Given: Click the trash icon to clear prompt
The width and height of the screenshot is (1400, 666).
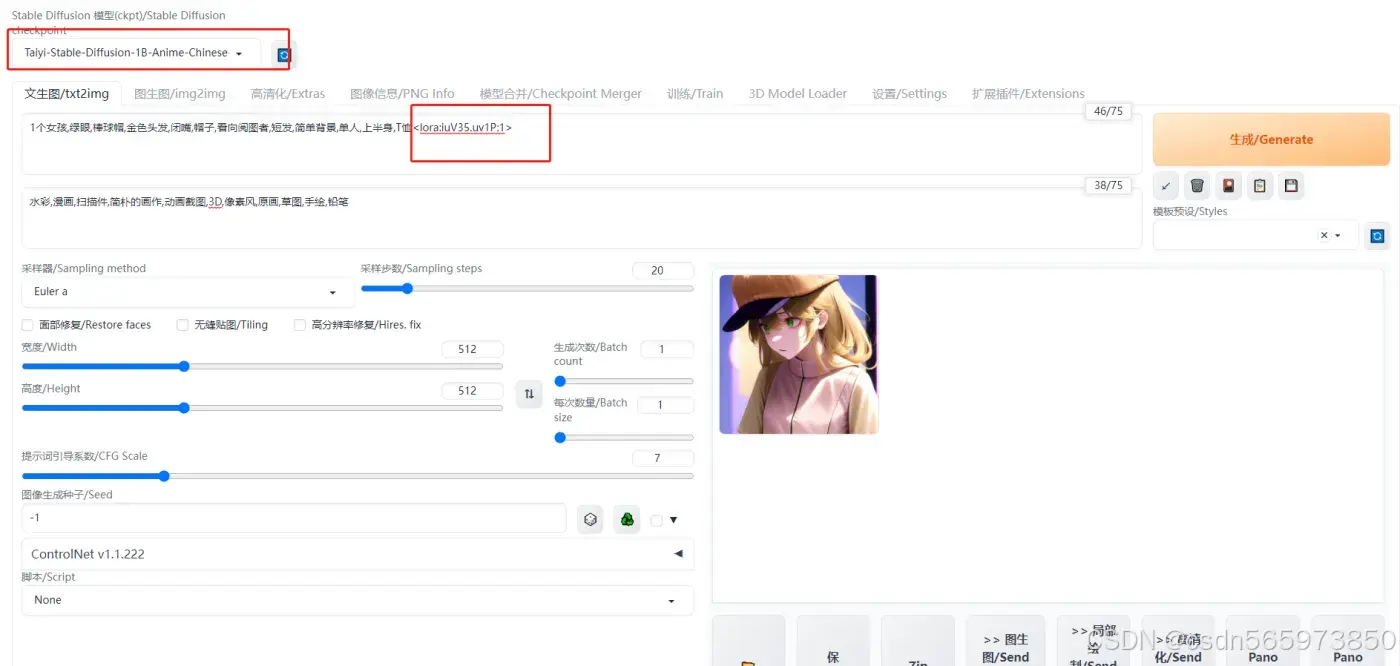Looking at the screenshot, I should click(x=1197, y=186).
